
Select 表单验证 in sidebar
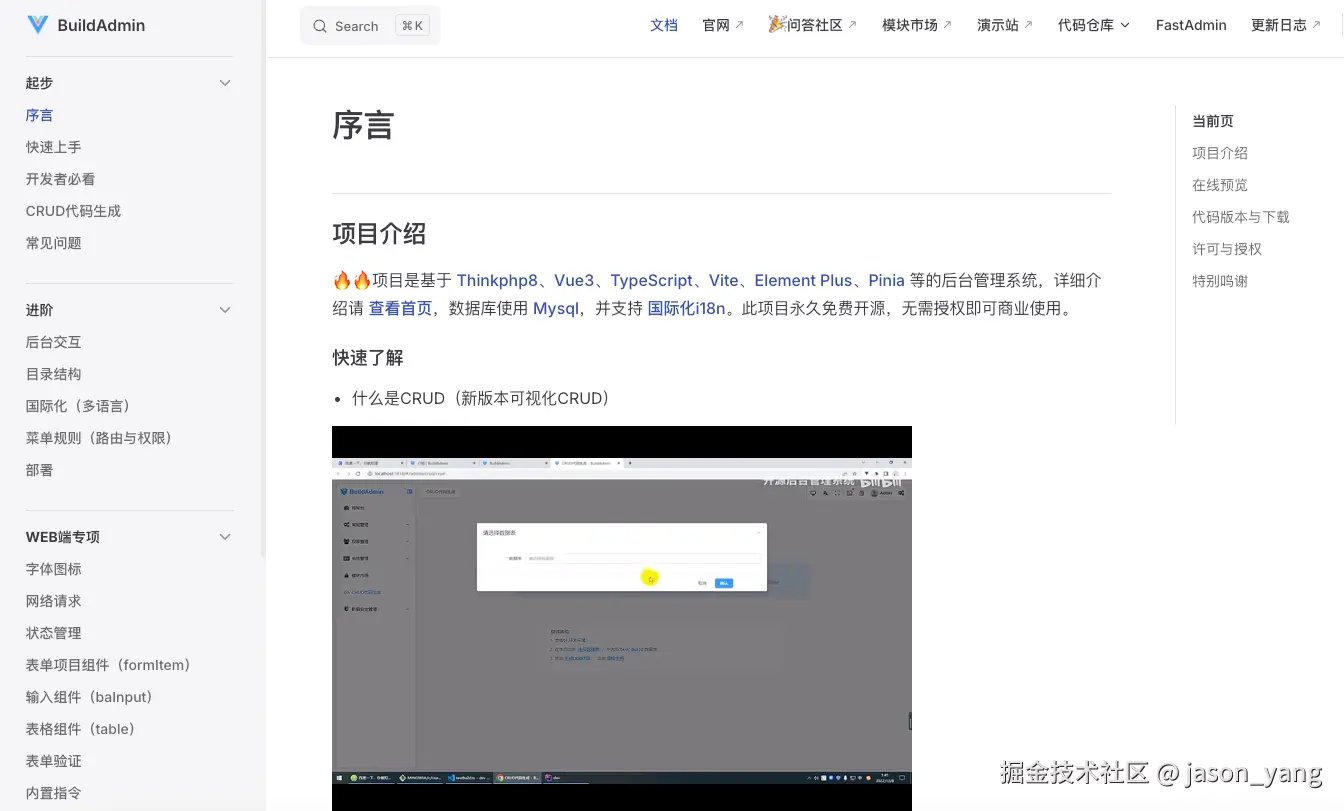(54, 761)
